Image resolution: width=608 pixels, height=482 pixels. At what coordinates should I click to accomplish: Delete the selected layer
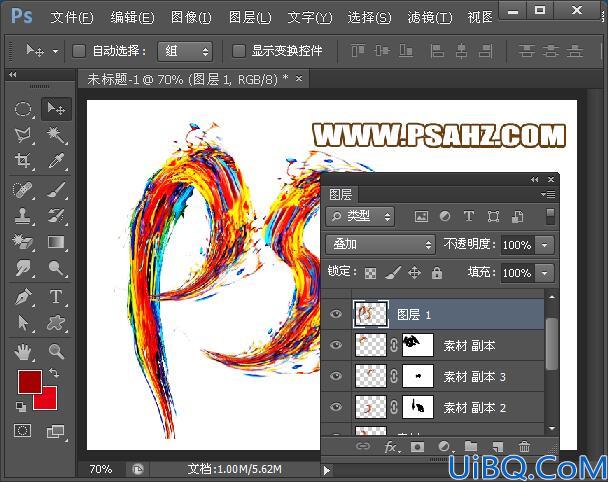point(524,447)
